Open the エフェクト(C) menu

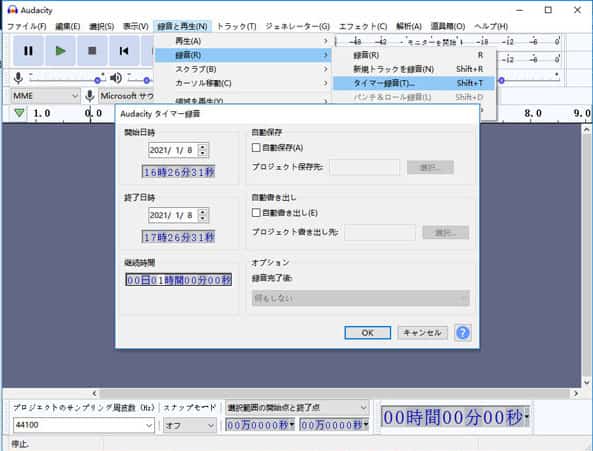pos(363,26)
